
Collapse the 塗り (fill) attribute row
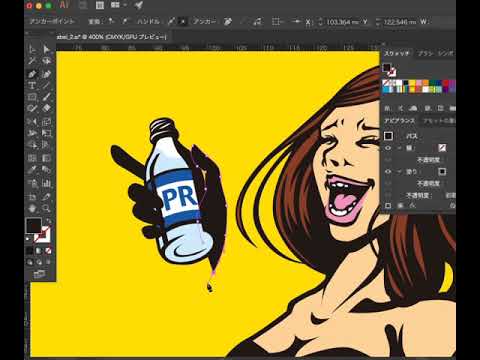coord(399,171)
